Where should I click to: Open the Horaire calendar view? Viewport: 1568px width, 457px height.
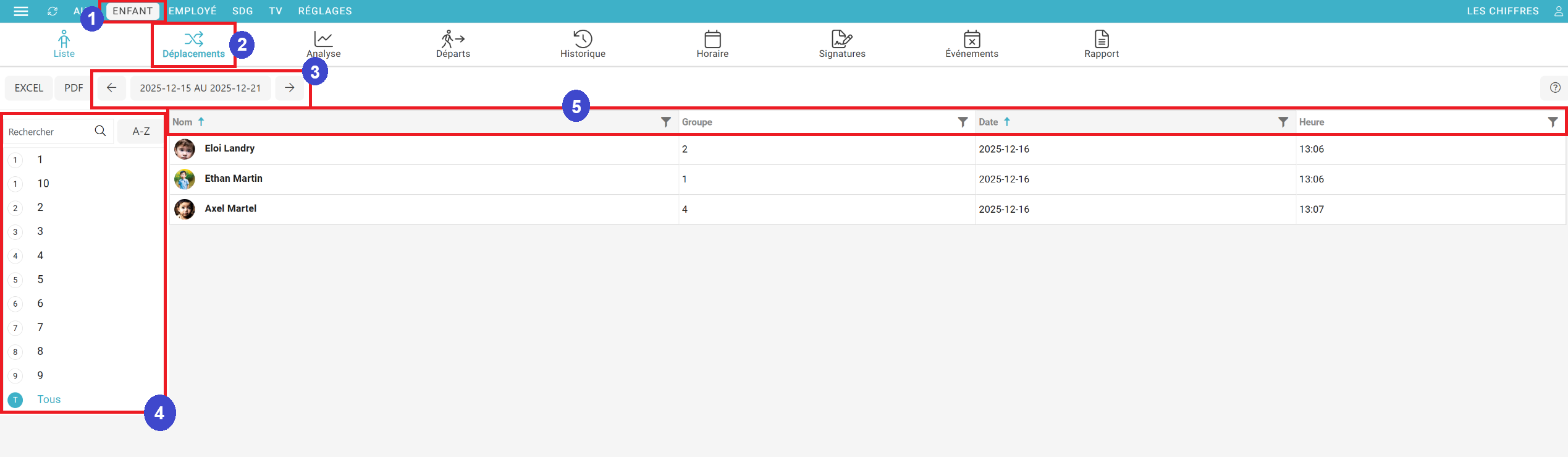(712, 45)
